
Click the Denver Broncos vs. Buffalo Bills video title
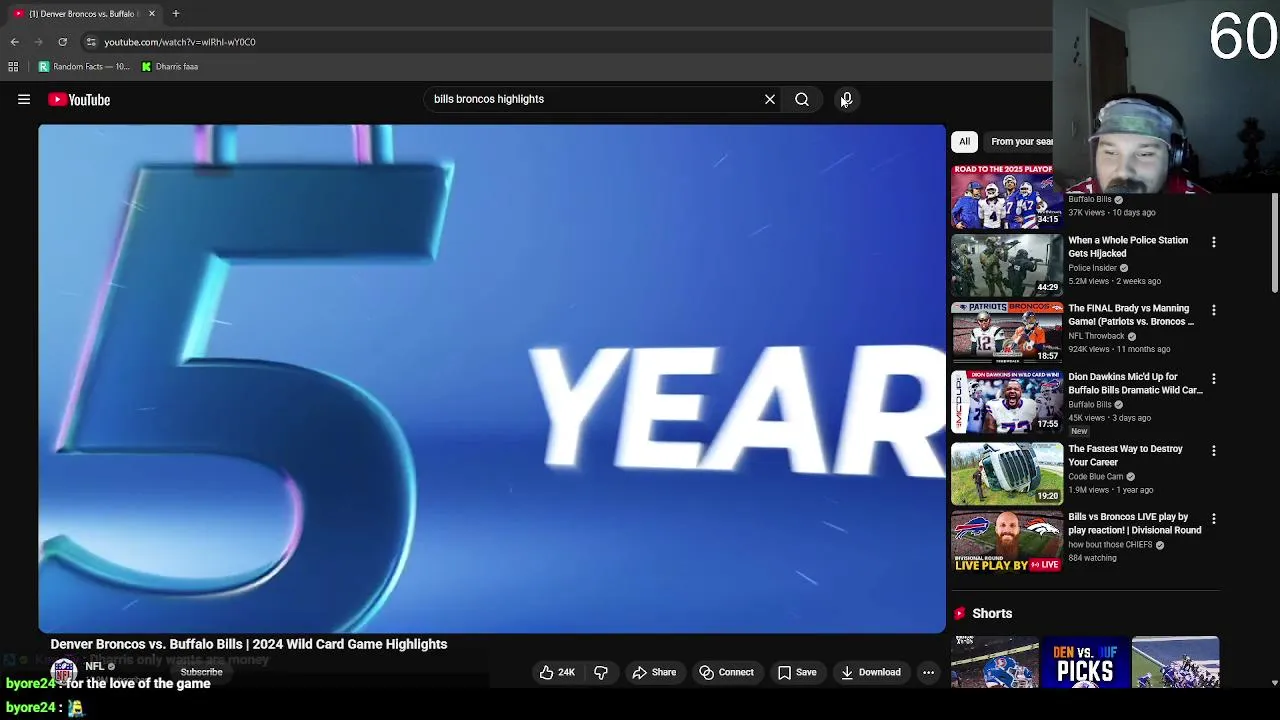[x=249, y=644]
